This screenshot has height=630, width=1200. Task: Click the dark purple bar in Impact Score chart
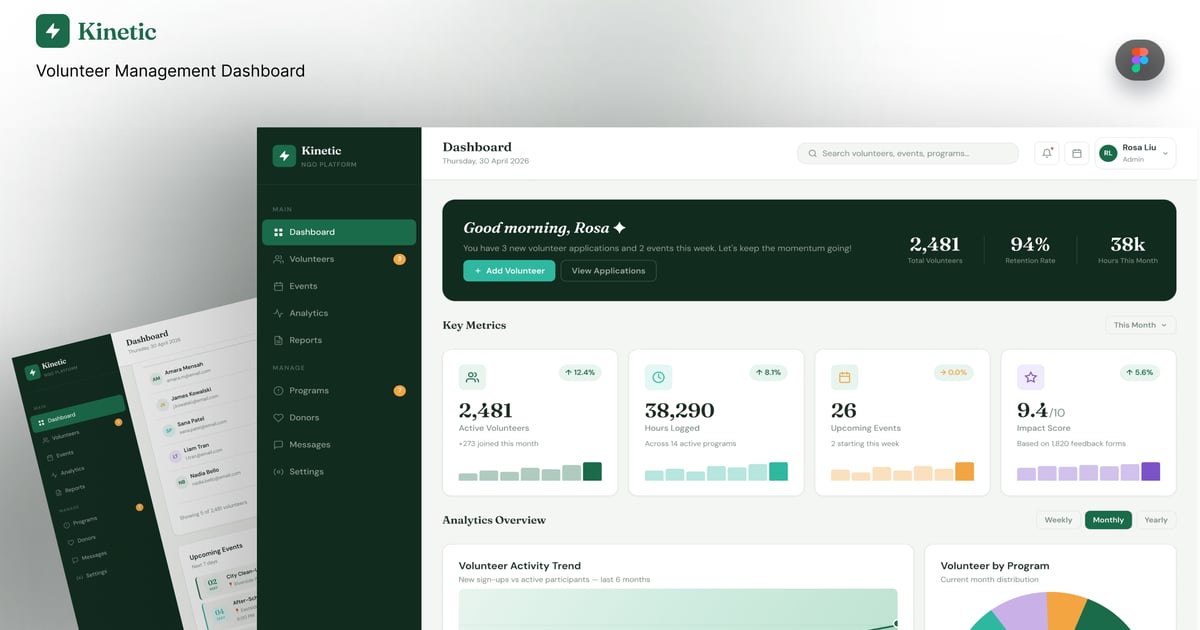click(x=1150, y=471)
